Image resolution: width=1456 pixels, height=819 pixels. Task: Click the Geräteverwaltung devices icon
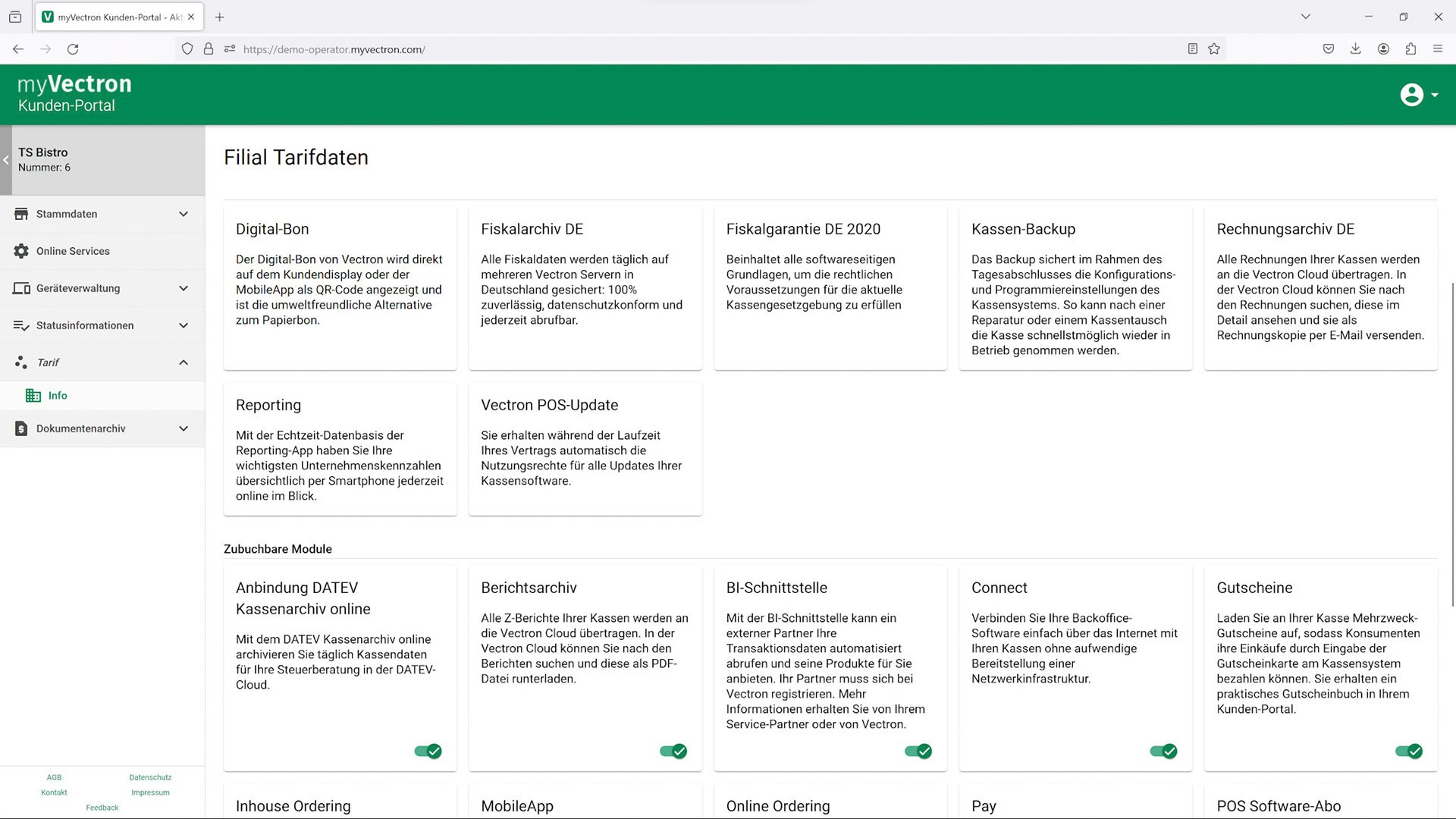pyautogui.click(x=21, y=288)
